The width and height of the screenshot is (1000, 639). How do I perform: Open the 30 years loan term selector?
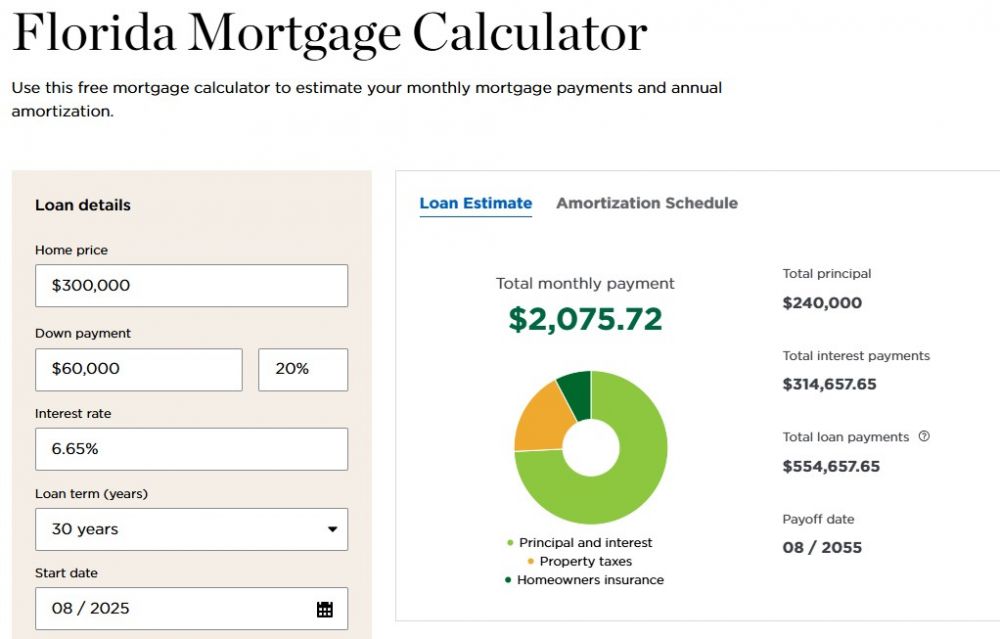point(191,529)
